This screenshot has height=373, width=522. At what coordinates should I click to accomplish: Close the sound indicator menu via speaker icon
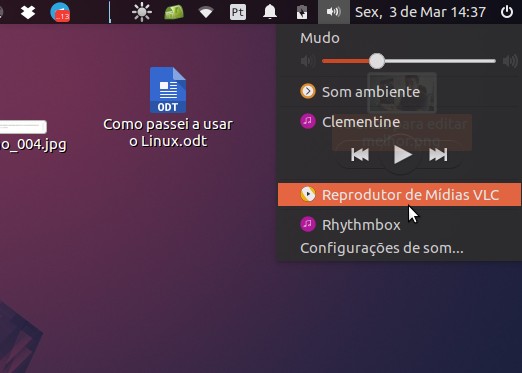[x=334, y=12]
